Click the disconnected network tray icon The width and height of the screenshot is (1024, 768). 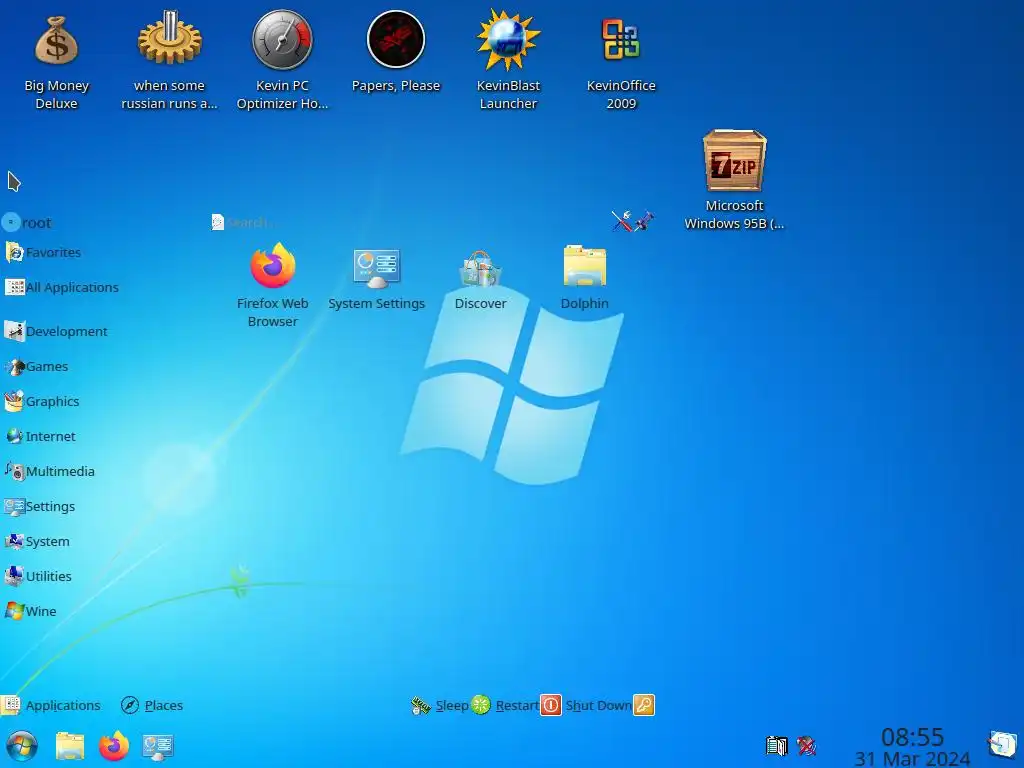coord(807,745)
